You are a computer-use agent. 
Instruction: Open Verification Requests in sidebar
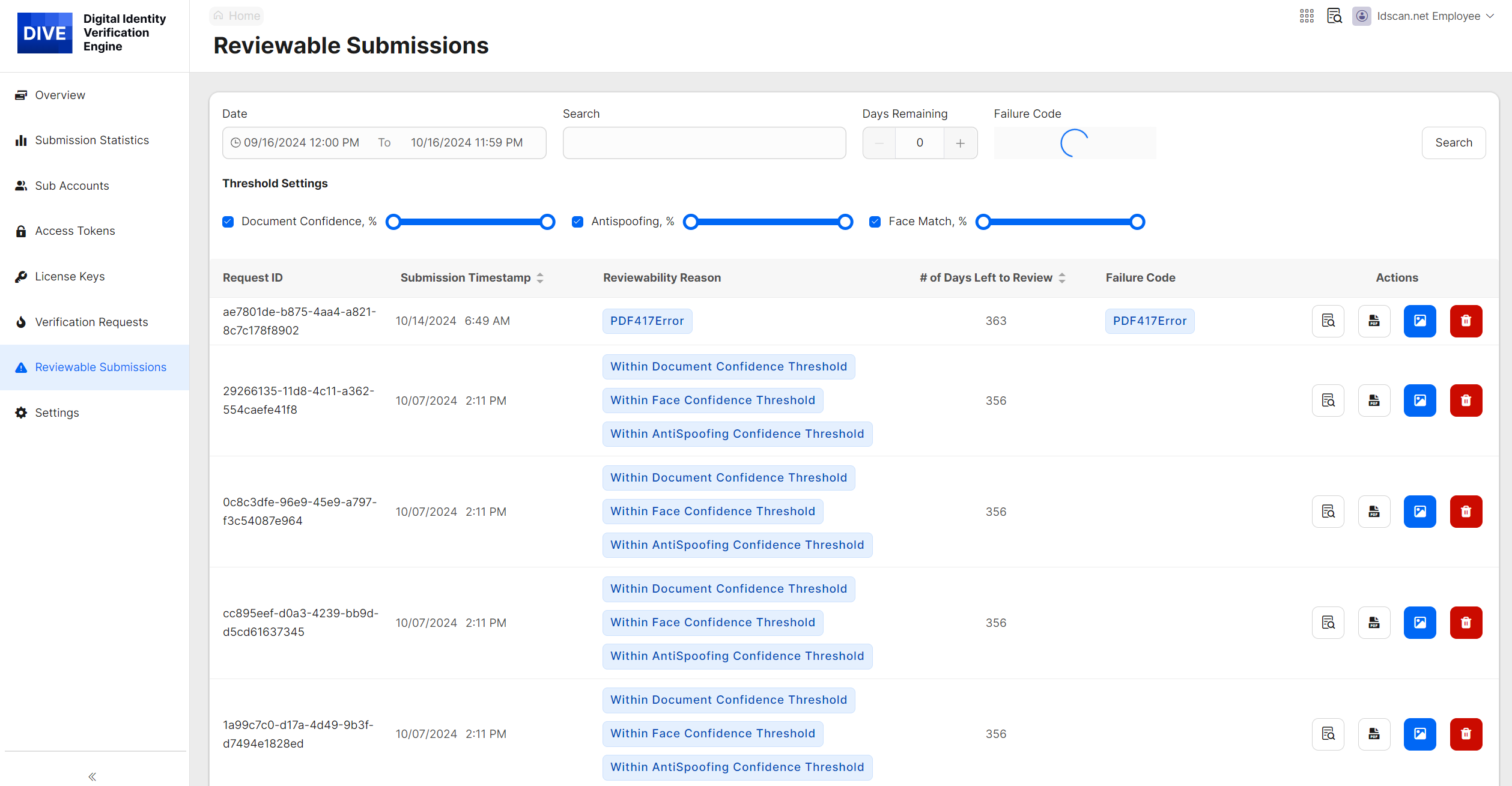pyautogui.click(x=91, y=322)
